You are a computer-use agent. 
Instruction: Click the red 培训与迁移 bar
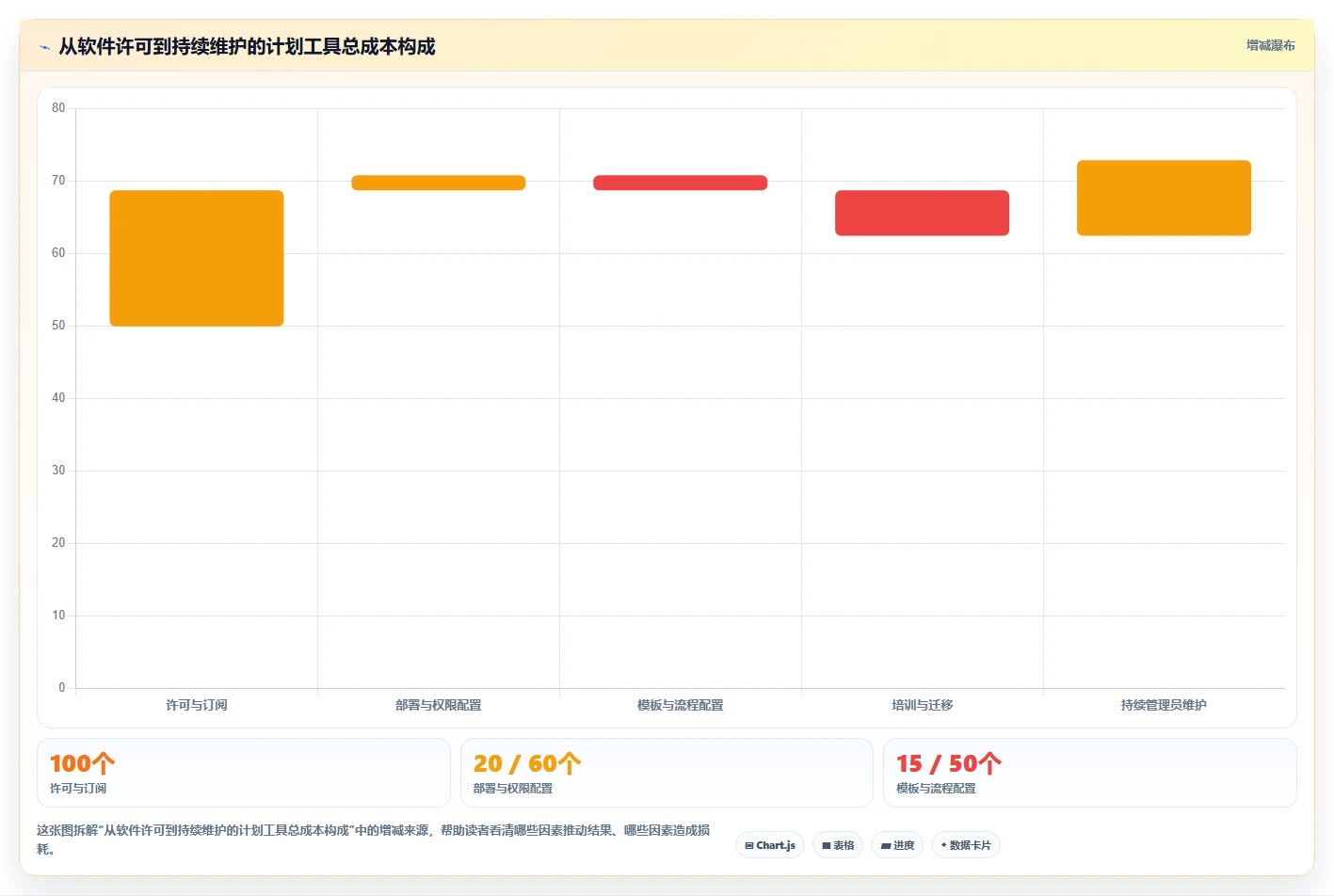(x=923, y=213)
